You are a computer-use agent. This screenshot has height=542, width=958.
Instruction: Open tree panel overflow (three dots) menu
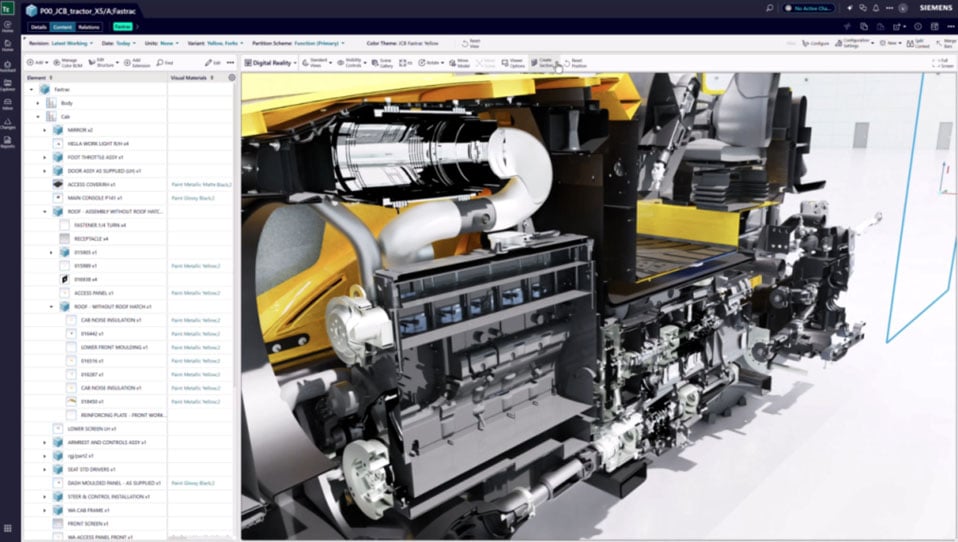coord(230,62)
